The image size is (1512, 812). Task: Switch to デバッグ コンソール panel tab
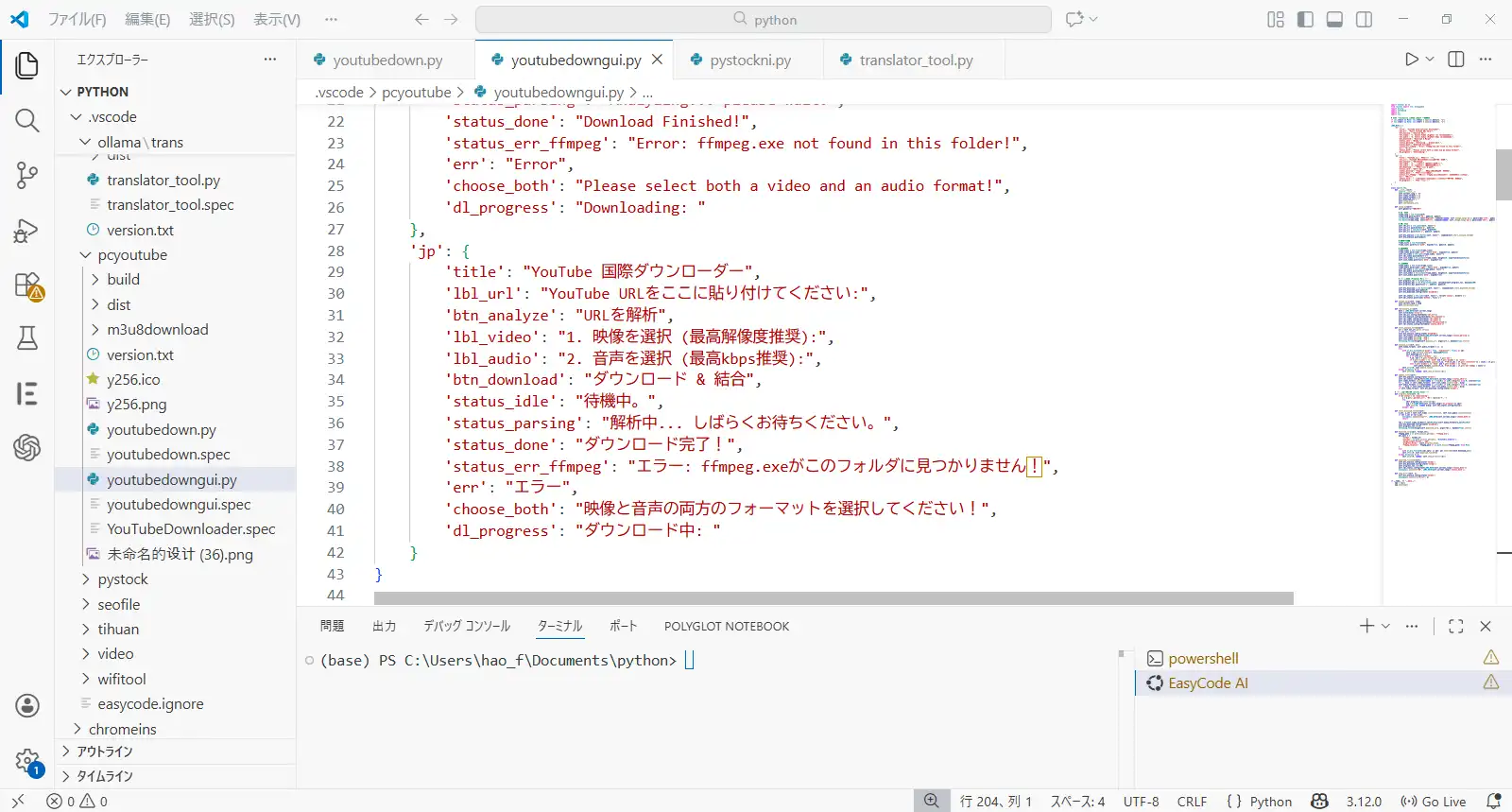467,626
